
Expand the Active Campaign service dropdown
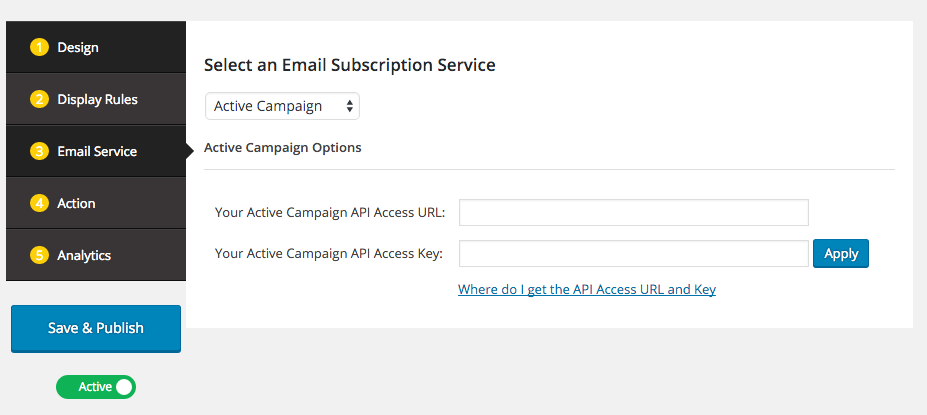tap(282, 106)
